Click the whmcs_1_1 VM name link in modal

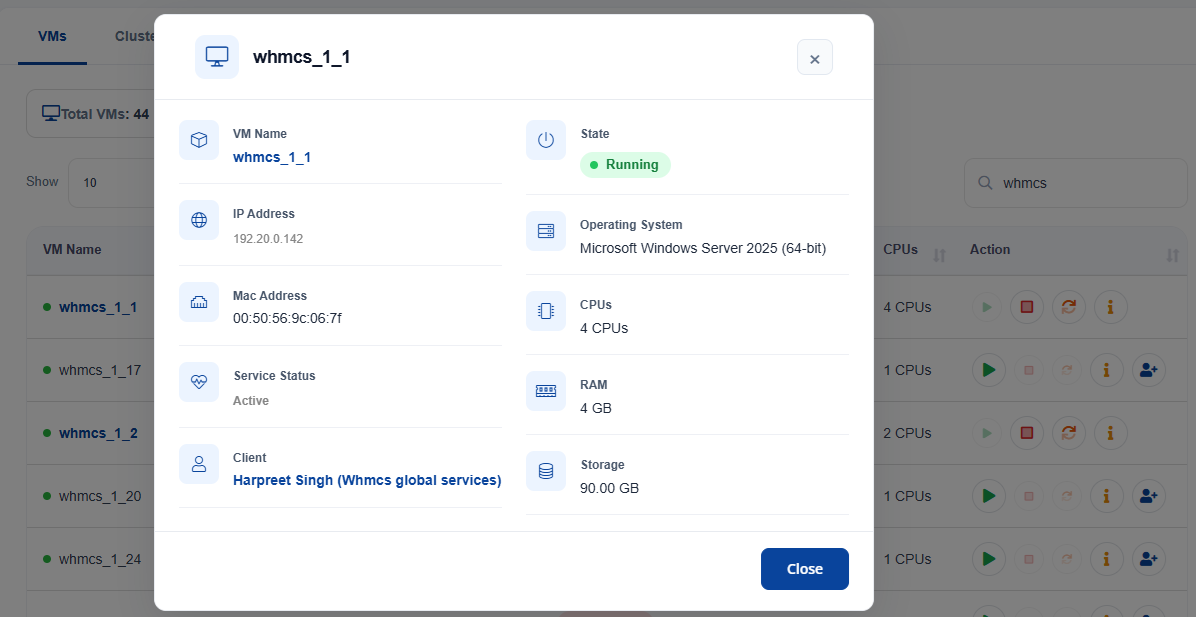pyautogui.click(x=272, y=157)
